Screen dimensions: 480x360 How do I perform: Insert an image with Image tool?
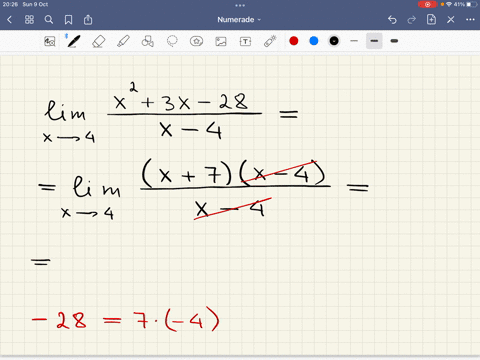click(221, 41)
